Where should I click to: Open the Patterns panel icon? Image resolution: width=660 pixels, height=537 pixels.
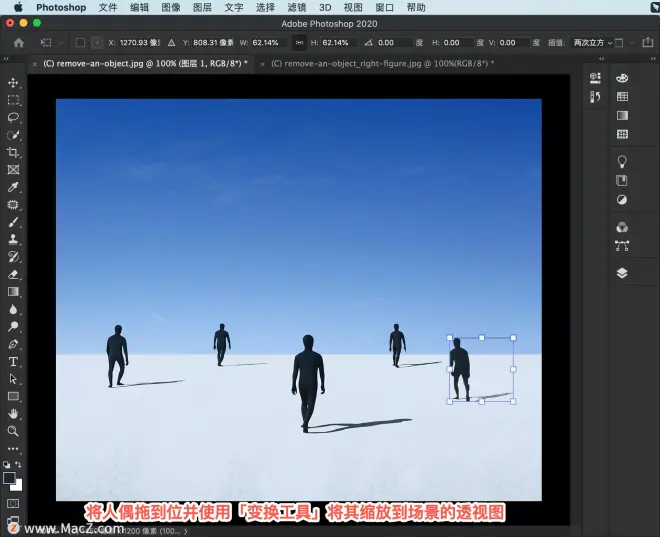pos(622,134)
